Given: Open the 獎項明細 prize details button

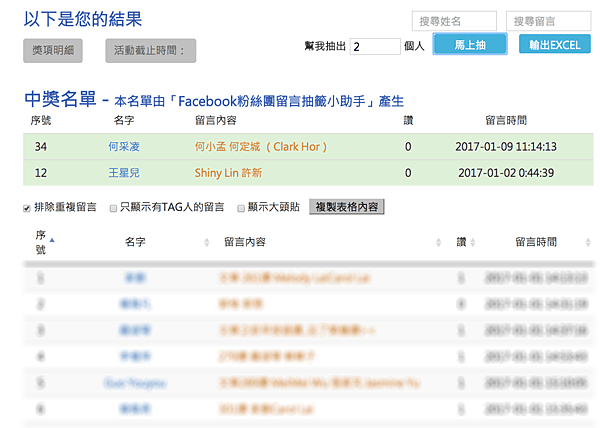Looking at the screenshot, I should (53, 50).
